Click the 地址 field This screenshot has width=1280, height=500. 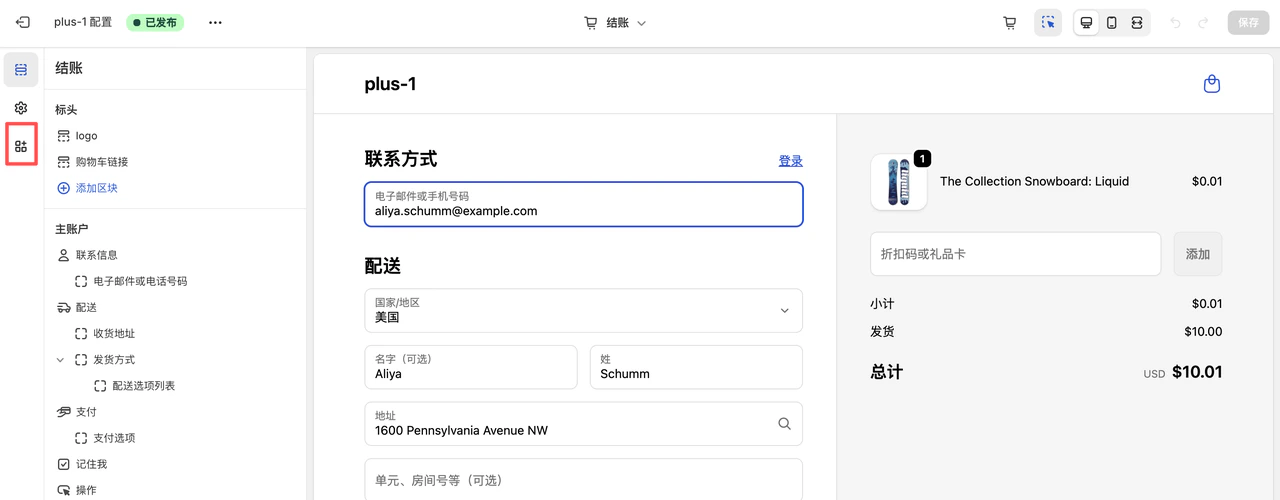tap(584, 423)
